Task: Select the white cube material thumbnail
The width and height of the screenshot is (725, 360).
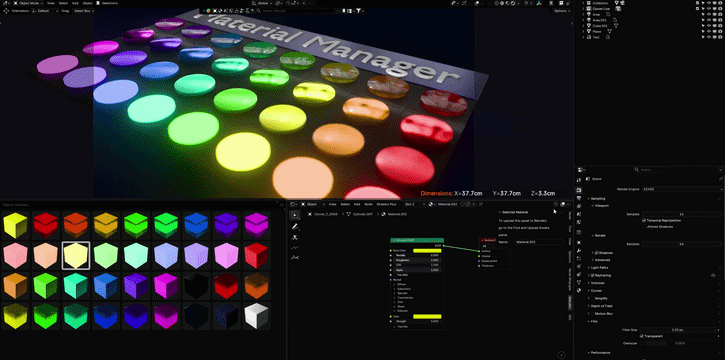Action: pyautogui.click(x=256, y=316)
